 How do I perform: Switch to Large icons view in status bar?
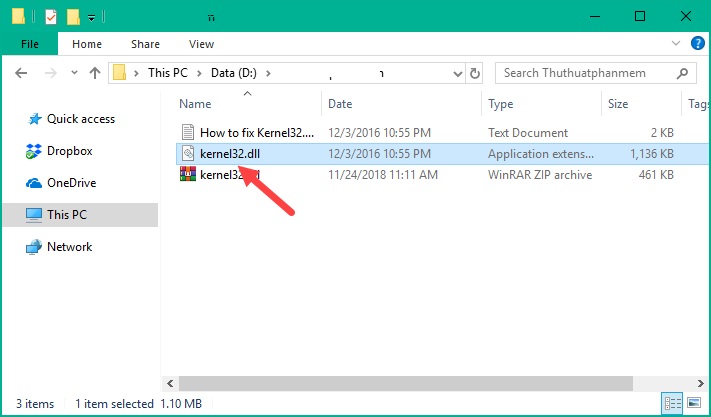tap(694, 402)
